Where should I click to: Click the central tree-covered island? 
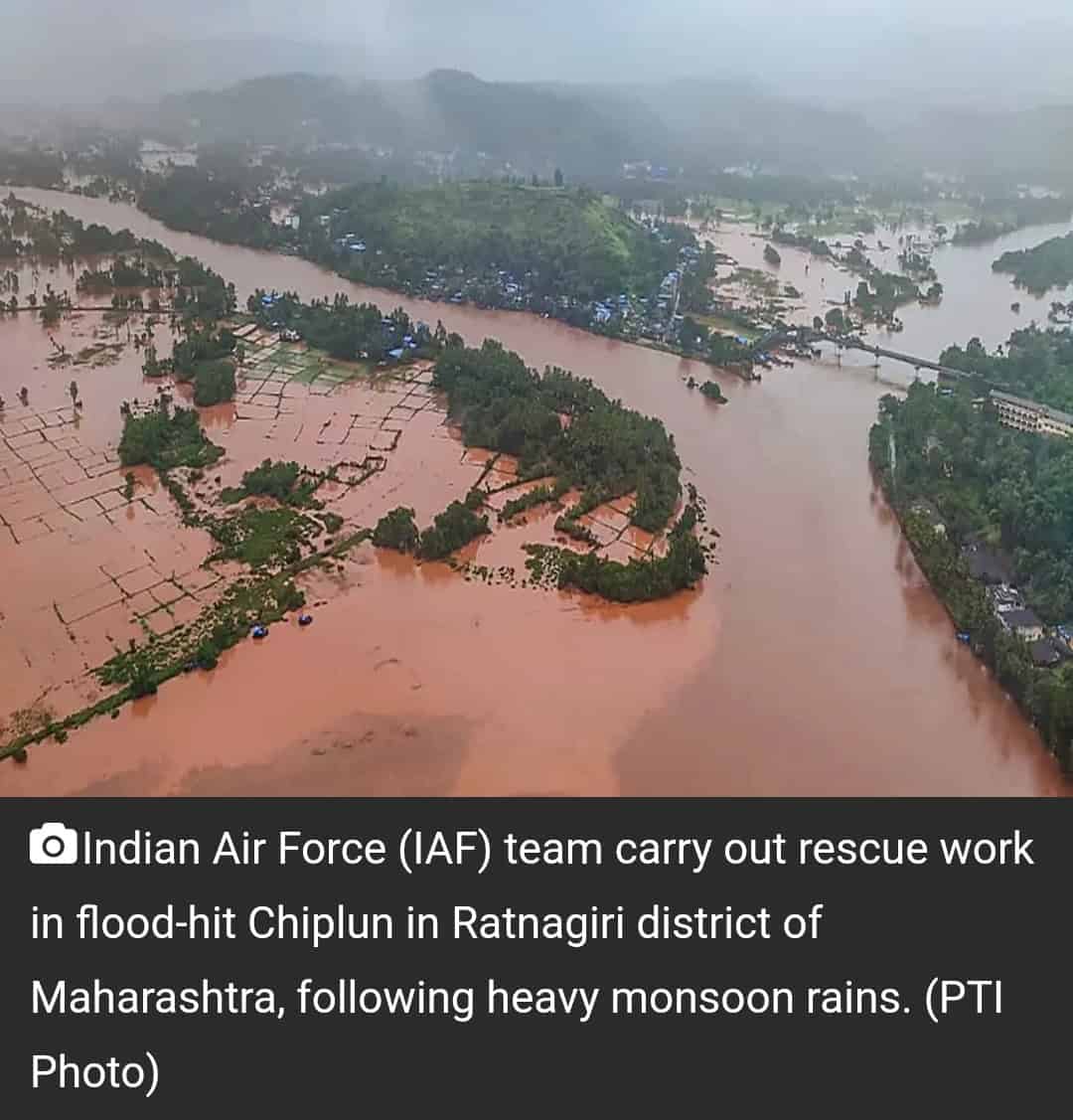564,457
